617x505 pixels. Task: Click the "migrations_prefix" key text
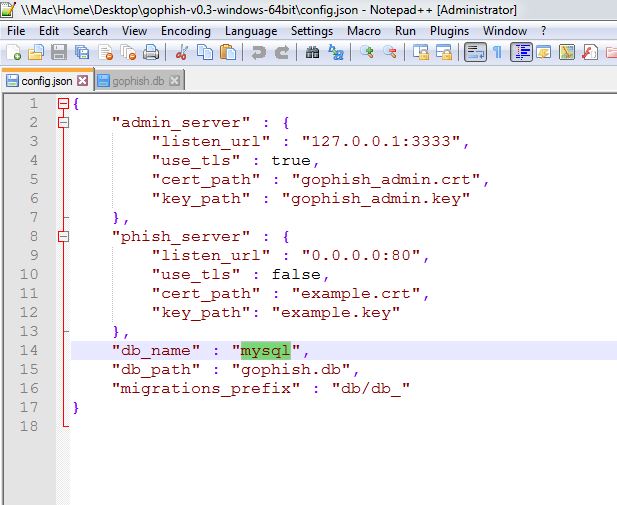click(x=206, y=388)
